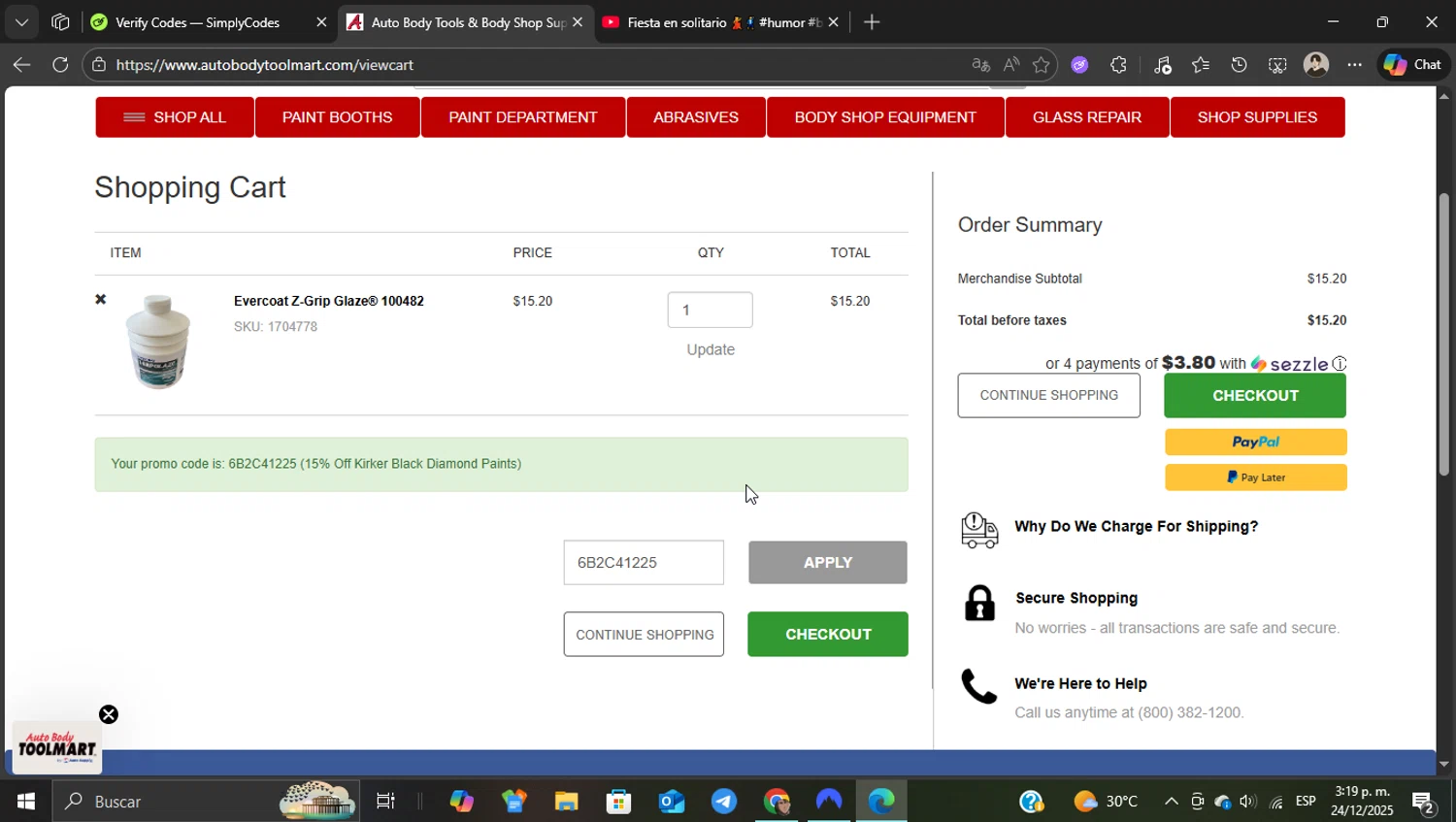The image size is (1456, 822).
Task: Select Continue Shopping in Order Summary
Action: point(1048,395)
